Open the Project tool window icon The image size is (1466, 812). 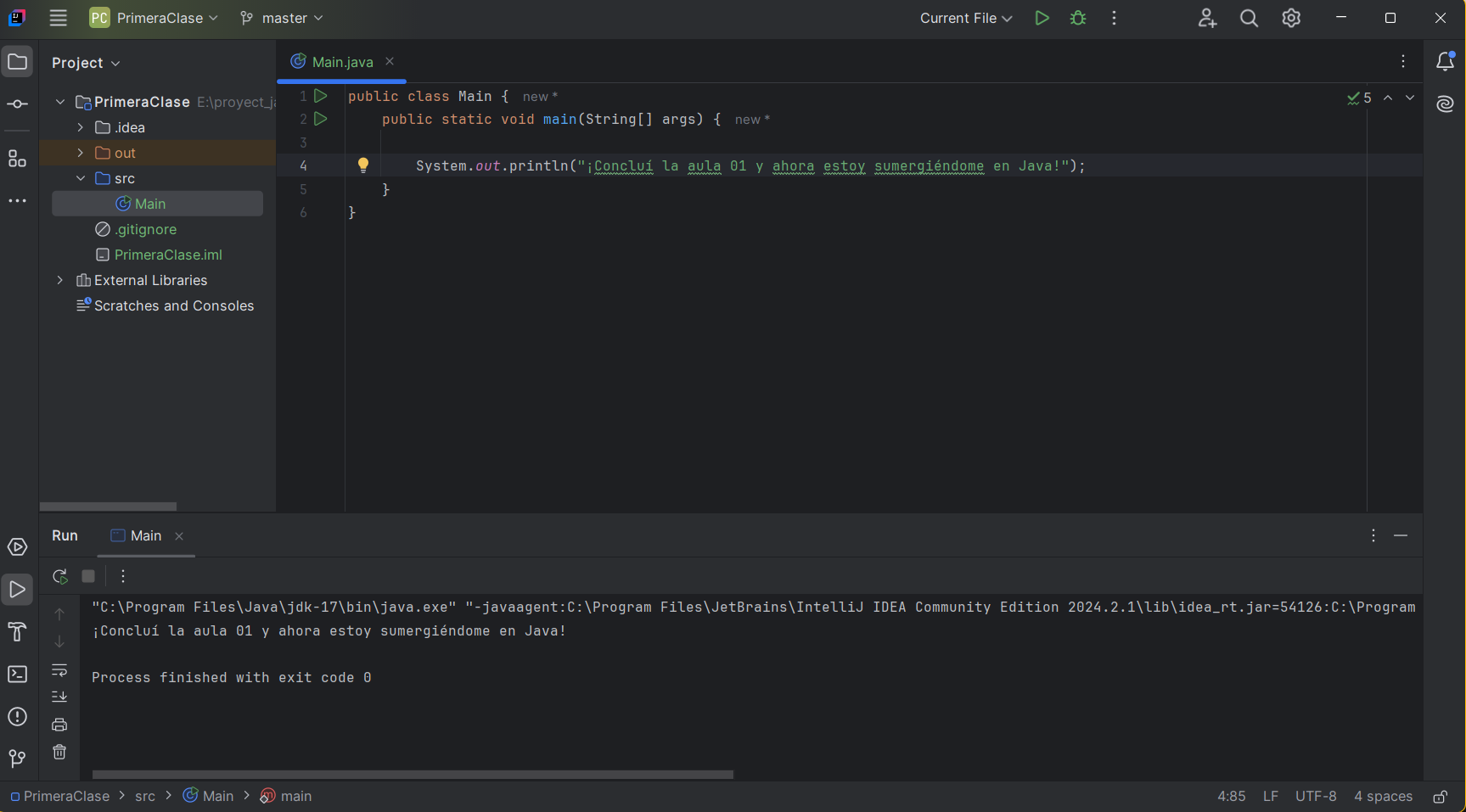click(x=17, y=62)
